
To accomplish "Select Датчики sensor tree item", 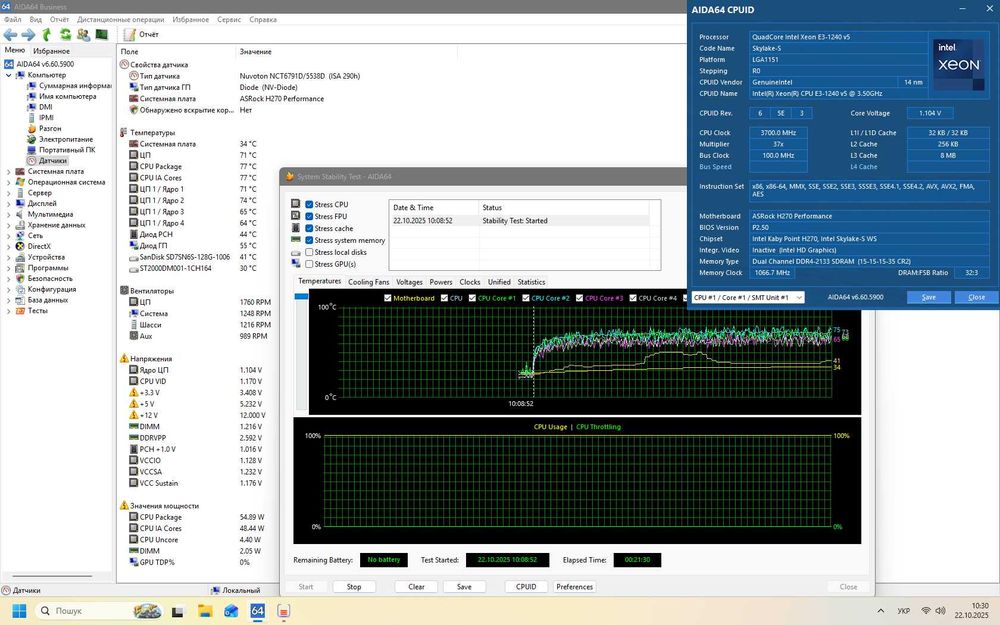I will [x=52, y=161].
